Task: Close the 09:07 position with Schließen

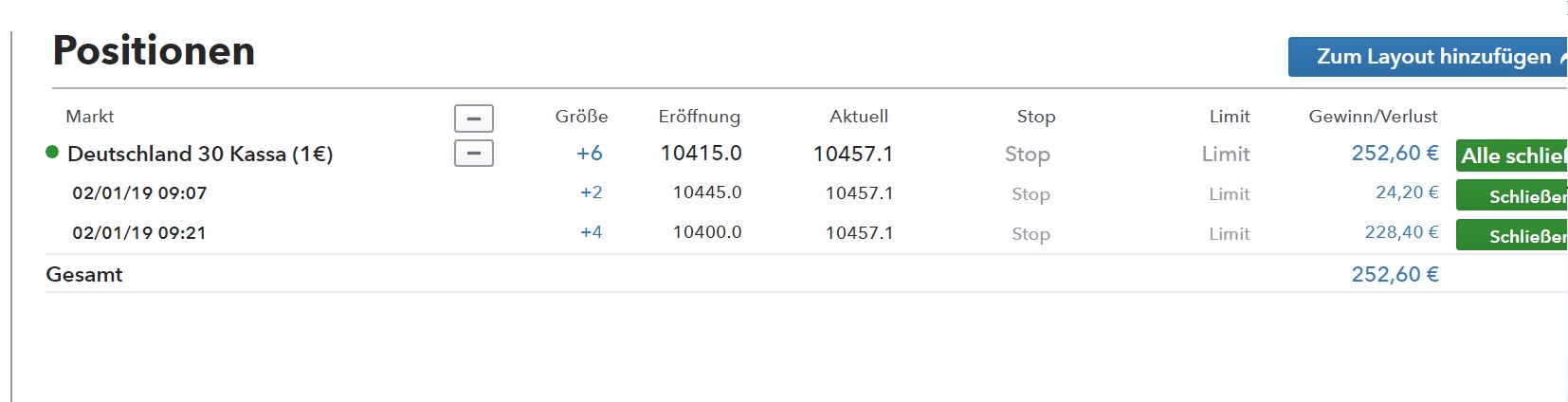Action: click(1511, 196)
